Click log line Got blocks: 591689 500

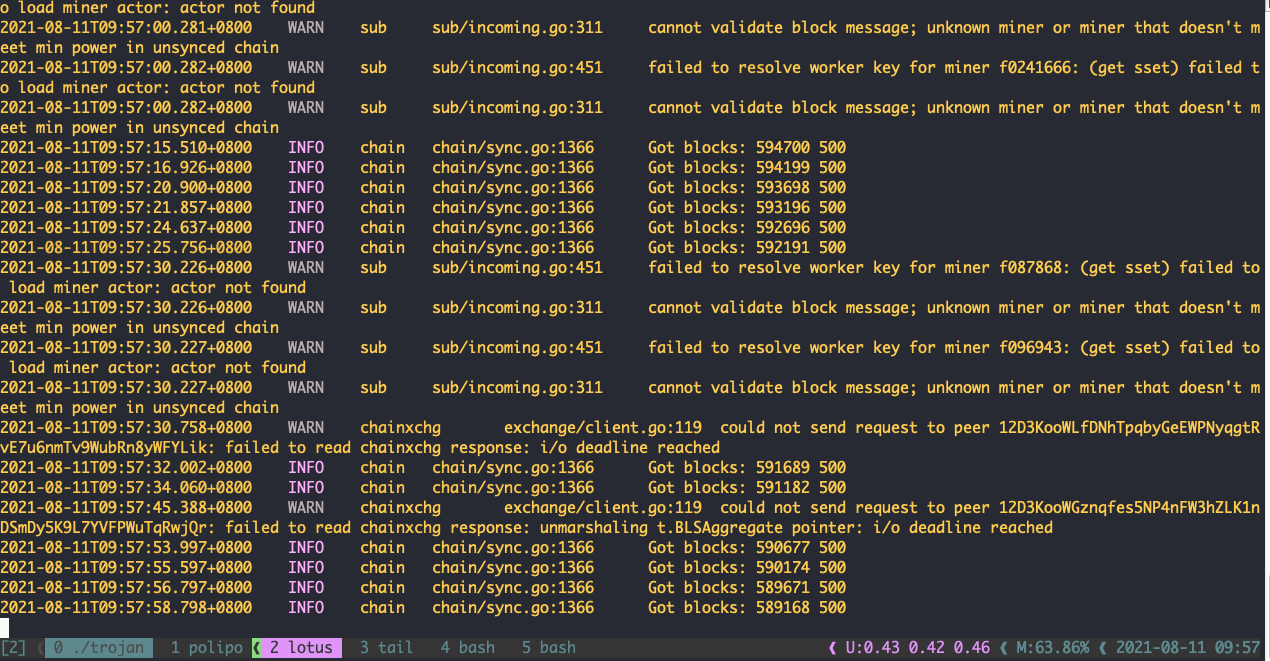746,467
